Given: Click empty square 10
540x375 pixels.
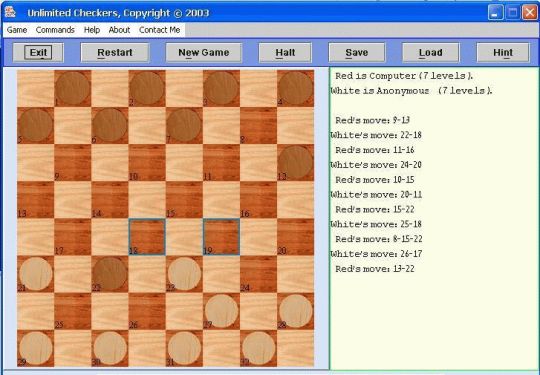Looking at the screenshot, I should point(147,163).
